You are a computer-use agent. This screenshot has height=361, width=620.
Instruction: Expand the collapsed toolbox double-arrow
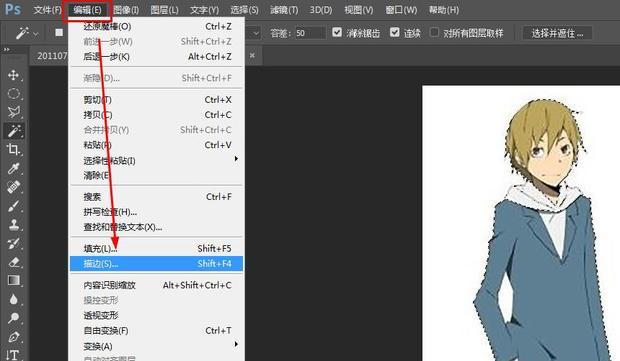click(x=6, y=49)
